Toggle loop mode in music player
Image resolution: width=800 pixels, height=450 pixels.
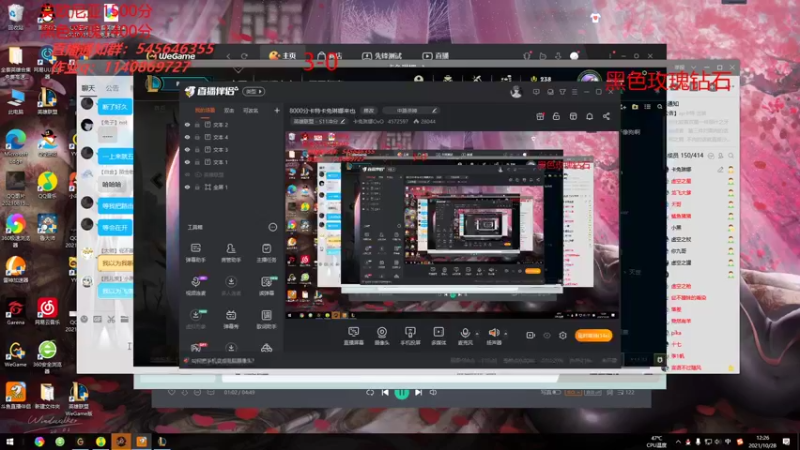pos(370,392)
